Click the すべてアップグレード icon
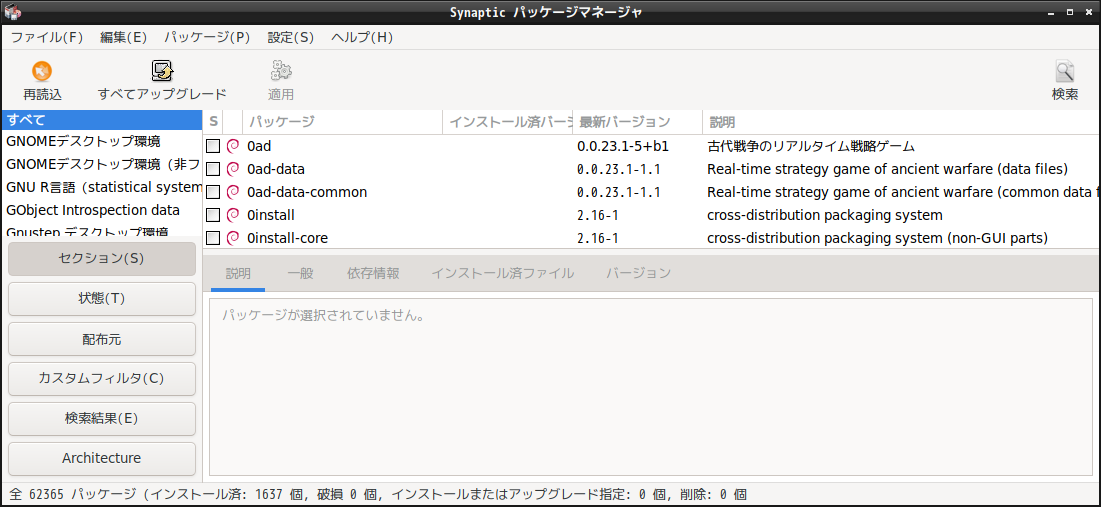The height and width of the screenshot is (507, 1101). click(x=162, y=71)
